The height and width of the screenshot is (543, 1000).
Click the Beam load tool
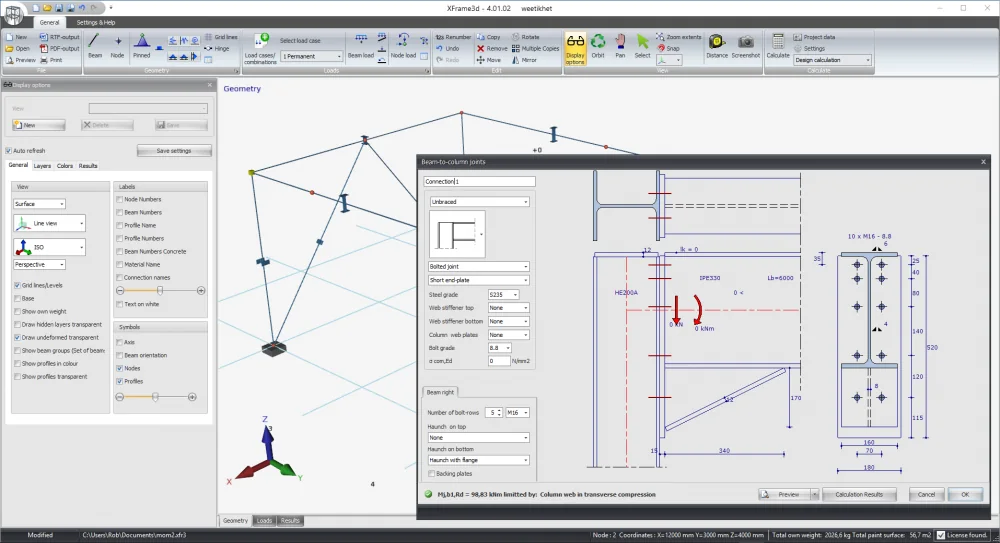[x=360, y=46]
